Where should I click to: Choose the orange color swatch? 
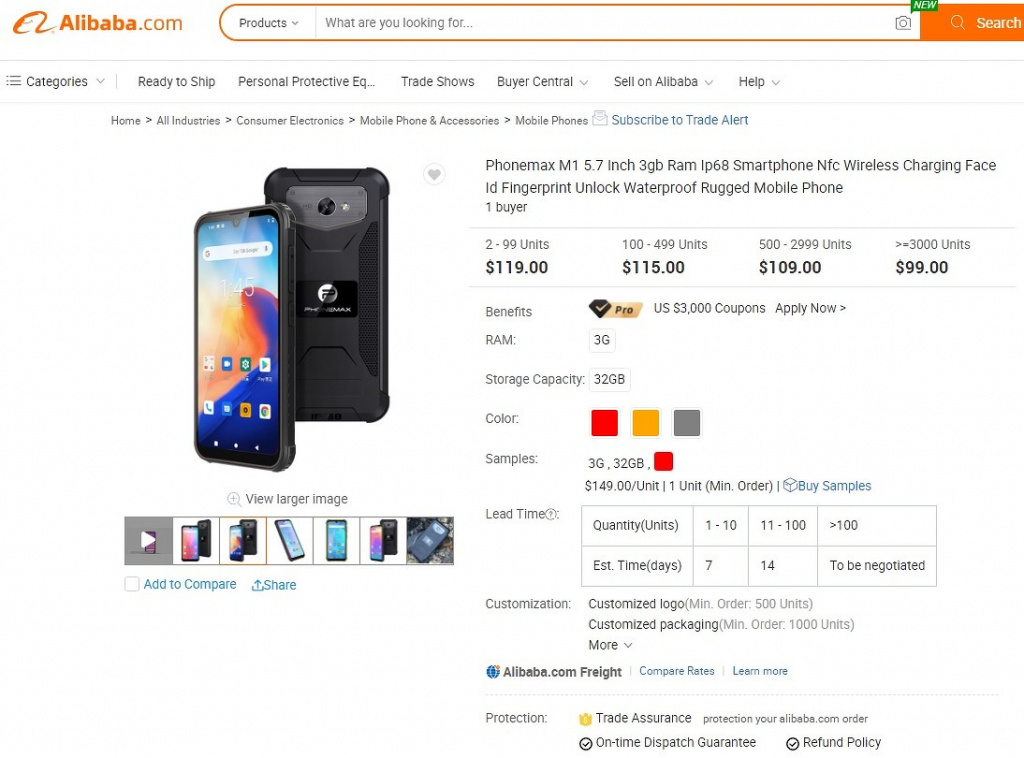pos(646,423)
